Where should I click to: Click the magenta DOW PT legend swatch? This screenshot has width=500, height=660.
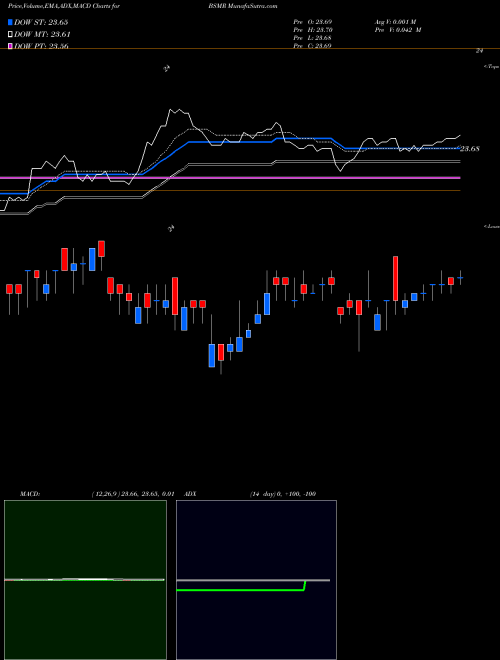(11, 46)
